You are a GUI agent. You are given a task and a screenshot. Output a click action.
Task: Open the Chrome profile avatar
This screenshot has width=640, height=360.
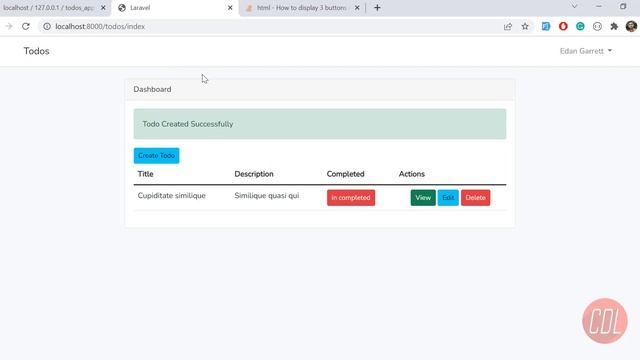pos(631,27)
